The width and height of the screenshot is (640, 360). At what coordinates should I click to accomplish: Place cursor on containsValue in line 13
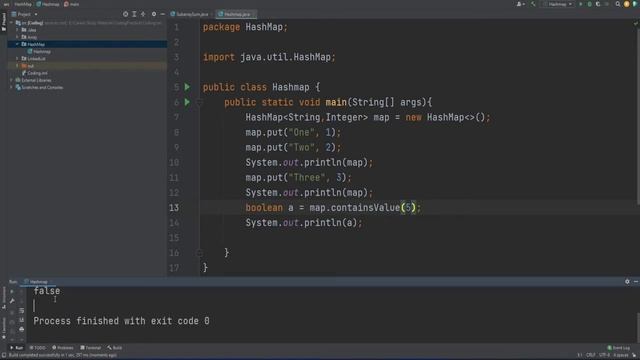(x=365, y=208)
